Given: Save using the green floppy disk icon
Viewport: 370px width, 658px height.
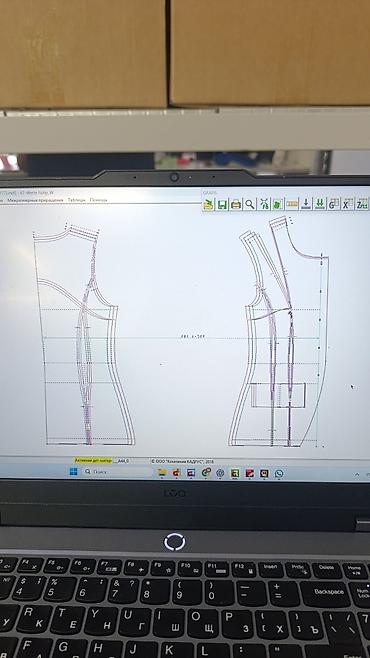Looking at the screenshot, I should pyautogui.click(x=222, y=205).
